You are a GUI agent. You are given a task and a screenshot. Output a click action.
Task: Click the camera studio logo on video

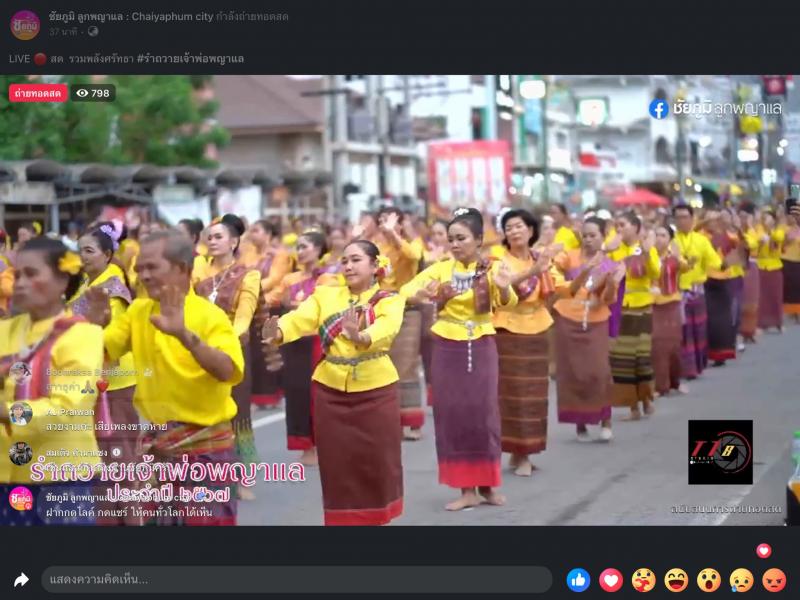[x=719, y=452]
